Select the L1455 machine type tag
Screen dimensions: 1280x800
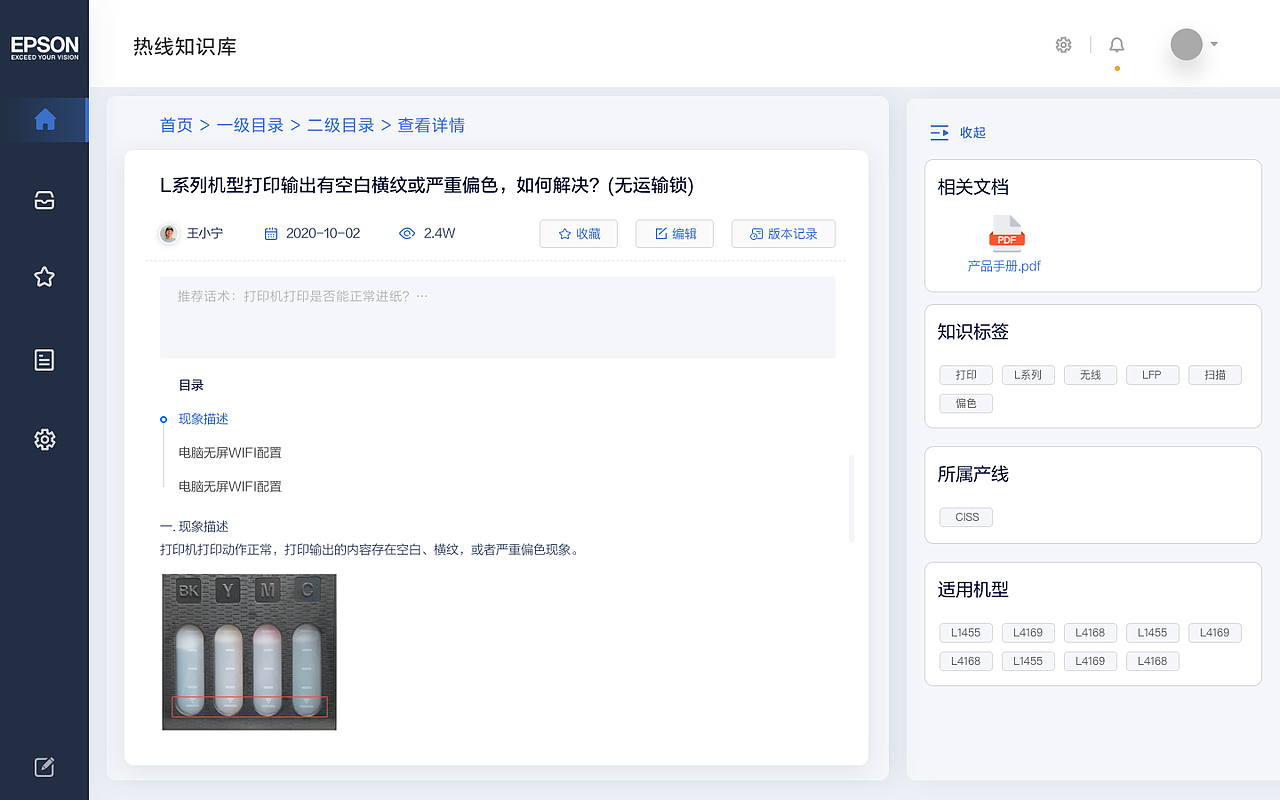point(965,632)
